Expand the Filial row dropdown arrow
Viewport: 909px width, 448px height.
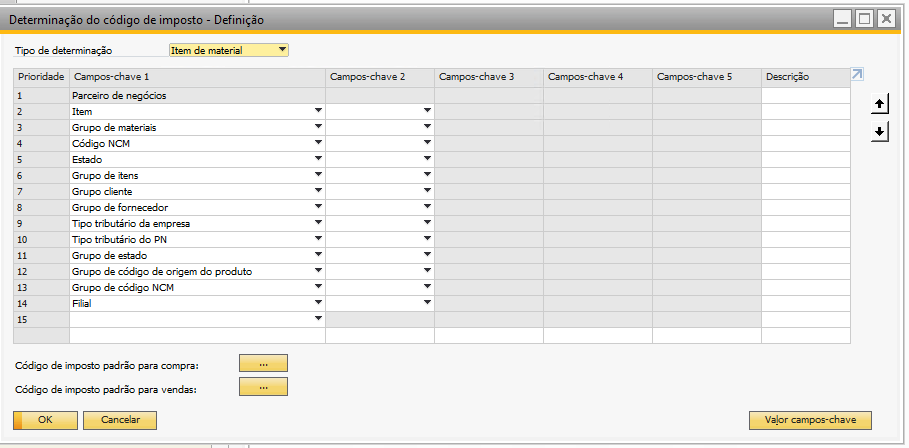(319, 303)
